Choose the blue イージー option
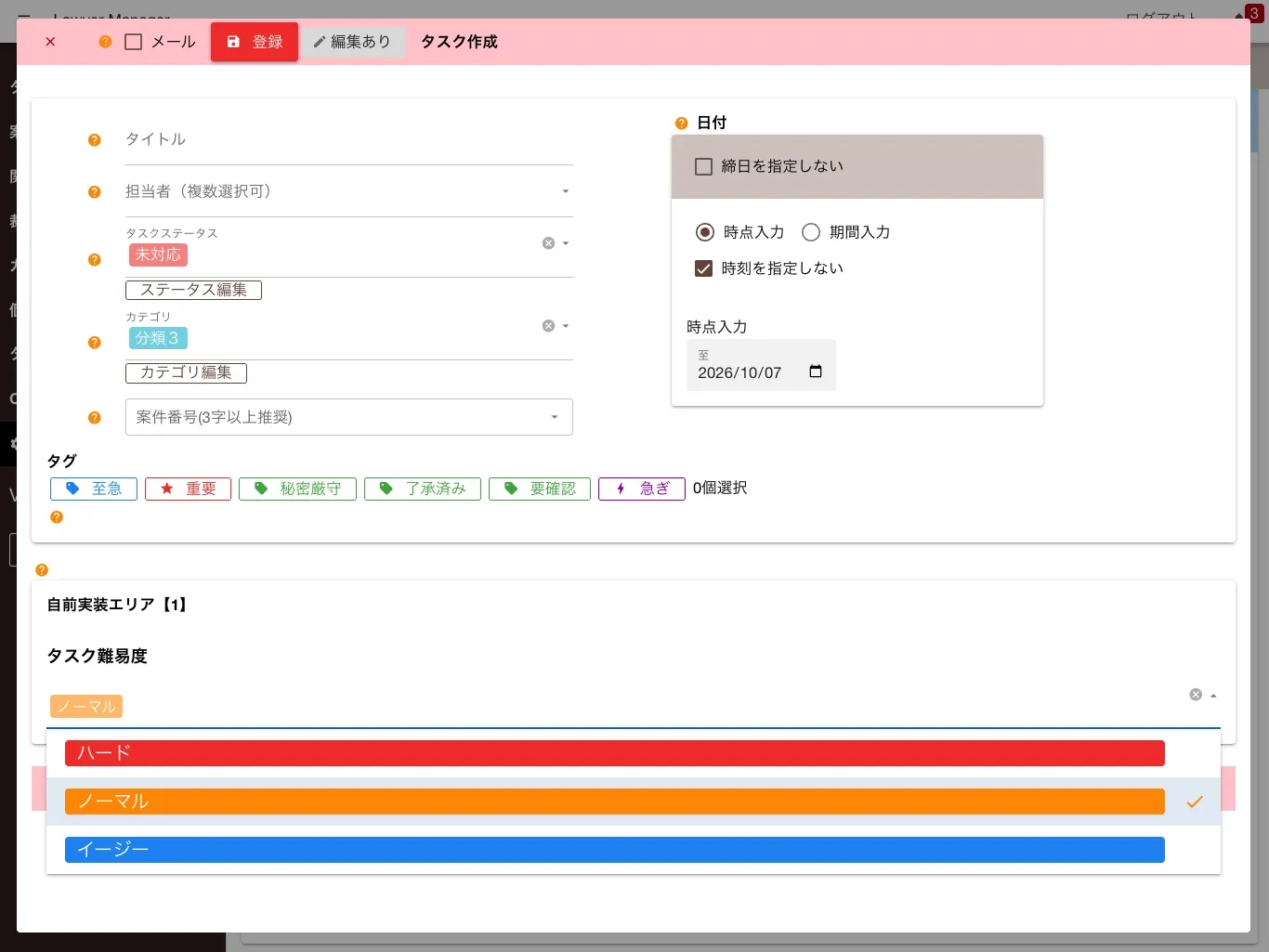 615,850
